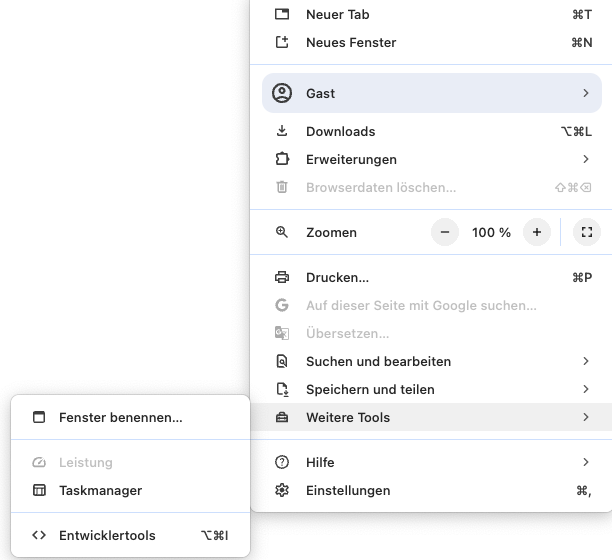Click the Drucken printer icon
Screen dimensions: 612x560
click(x=282, y=277)
